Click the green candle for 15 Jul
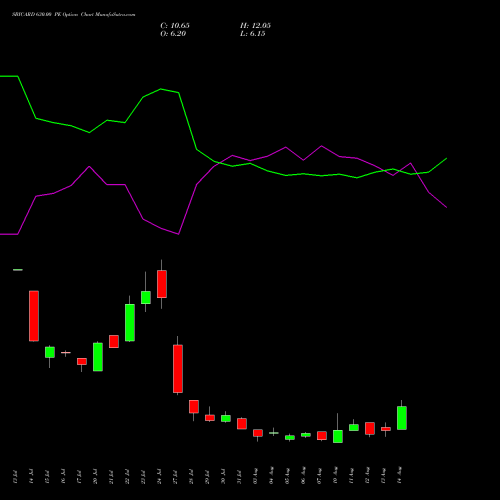Image resolution: width=500 pixels, height=500 pixels. 50,352
